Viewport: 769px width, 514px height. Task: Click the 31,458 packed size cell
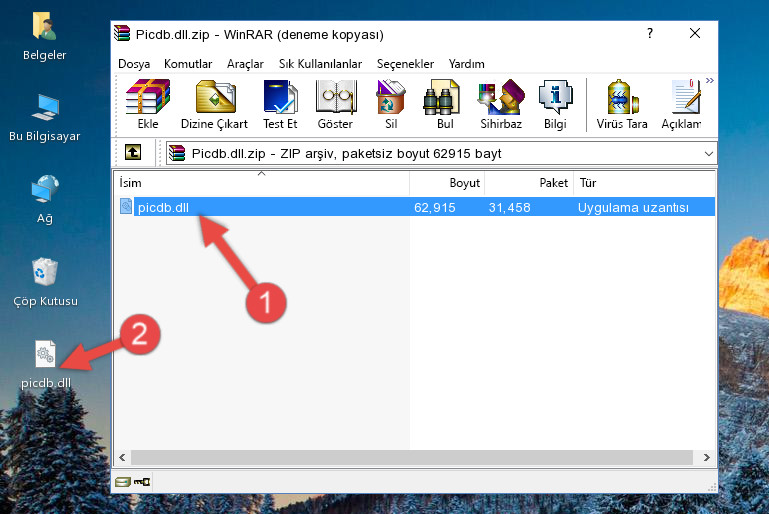pyautogui.click(x=510, y=207)
